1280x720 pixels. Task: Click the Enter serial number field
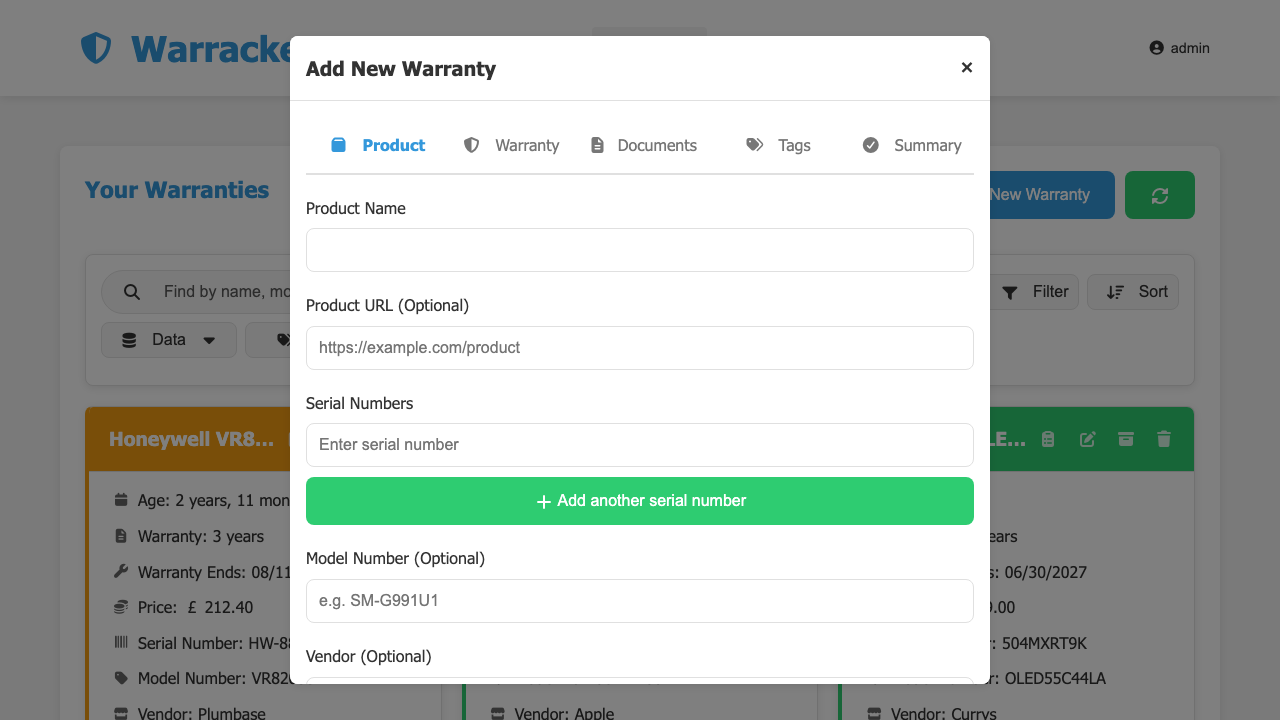pos(640,445)
